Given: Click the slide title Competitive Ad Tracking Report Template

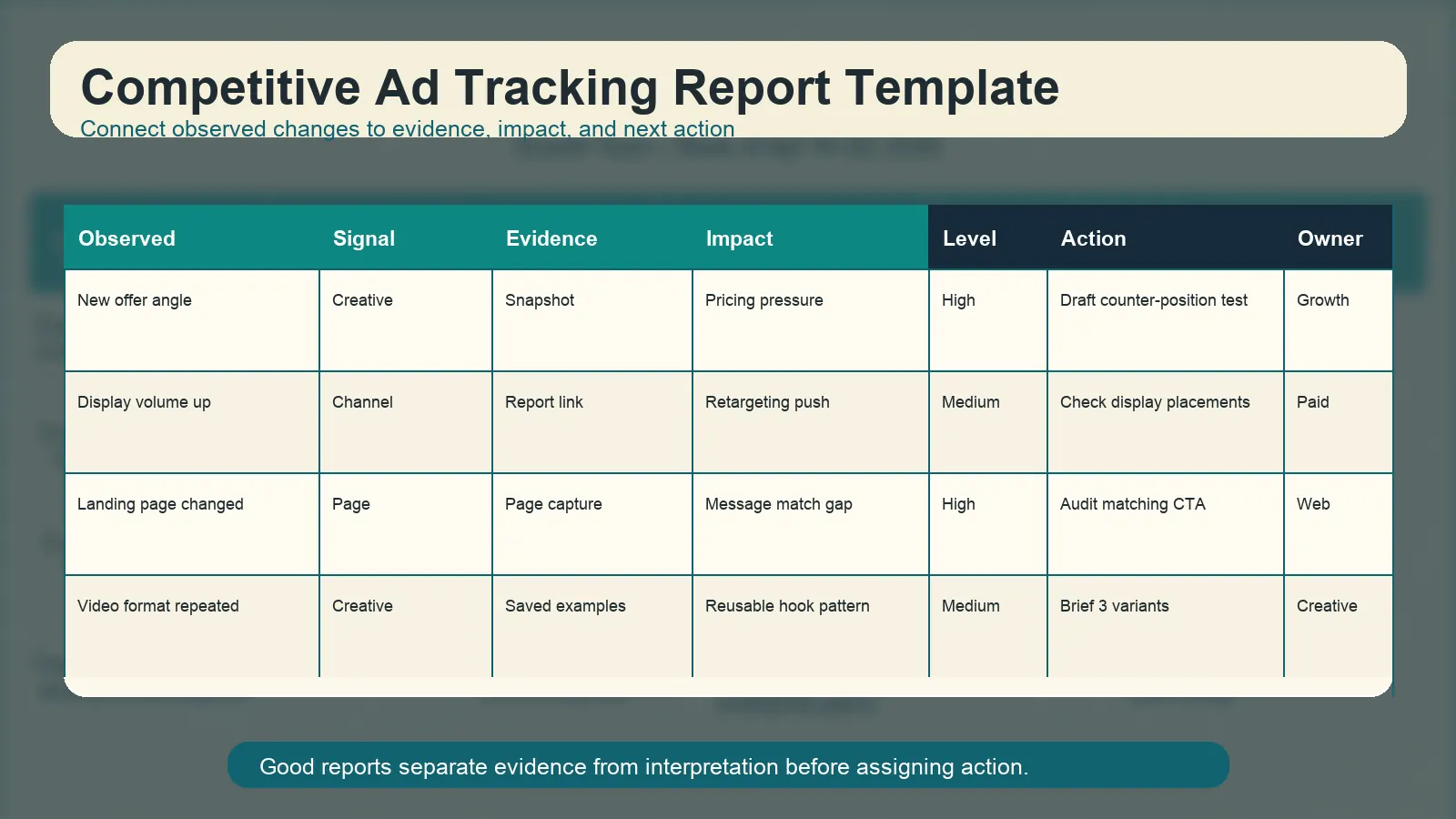Looking at the screenshot, I should pyautogui.click(x=570, y=88).
